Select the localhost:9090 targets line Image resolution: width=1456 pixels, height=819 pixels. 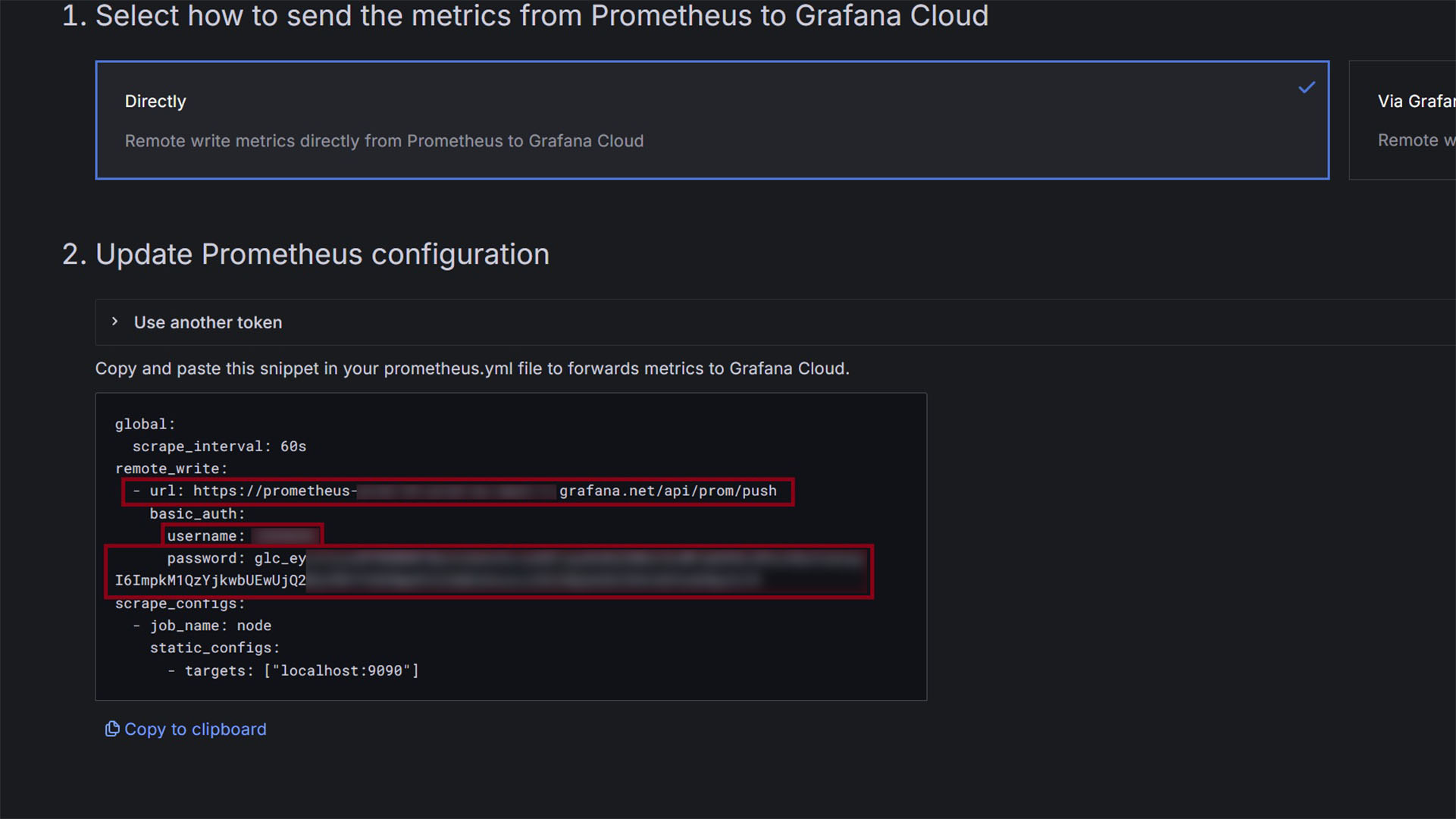click(294, 670)
